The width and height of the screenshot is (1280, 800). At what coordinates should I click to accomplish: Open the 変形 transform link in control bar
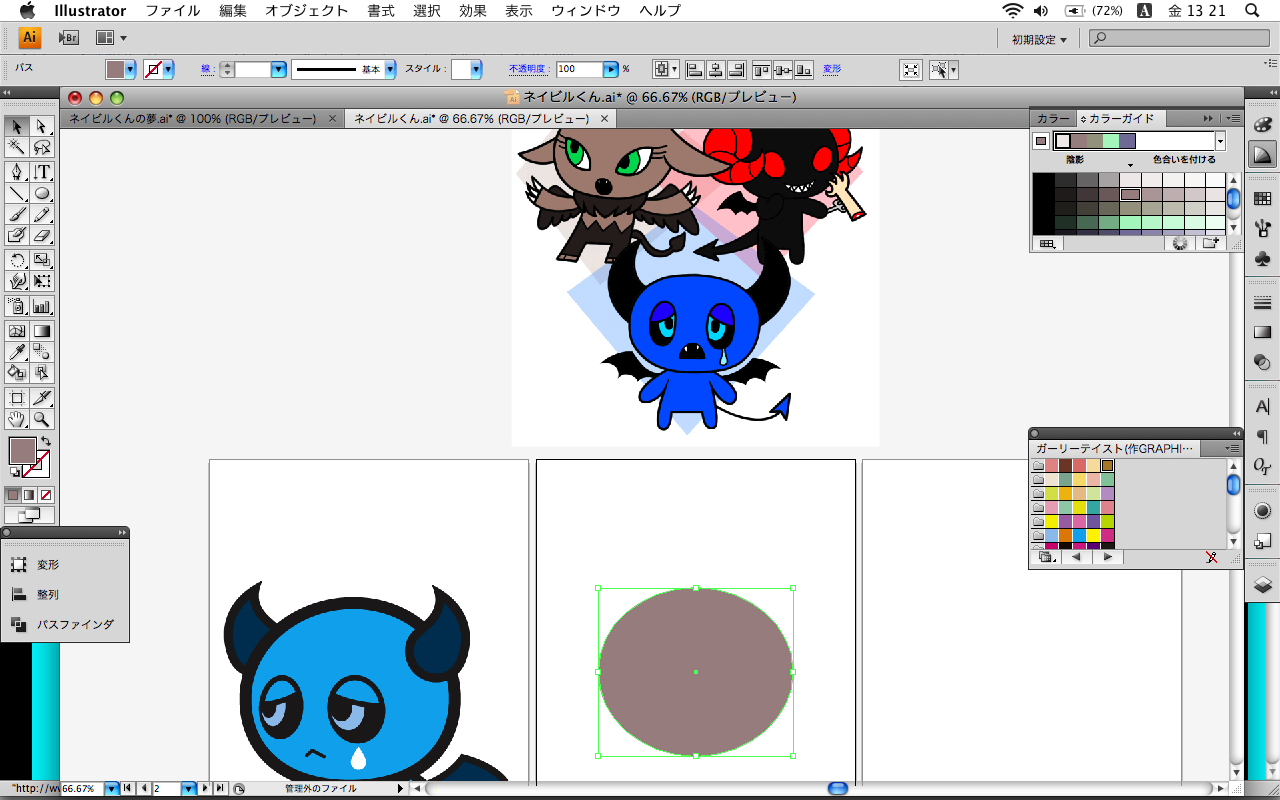(832, 70)
